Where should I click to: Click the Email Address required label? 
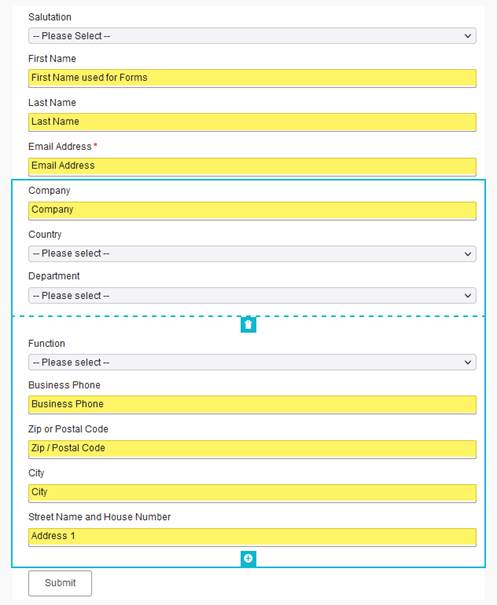tap(63, 147)
